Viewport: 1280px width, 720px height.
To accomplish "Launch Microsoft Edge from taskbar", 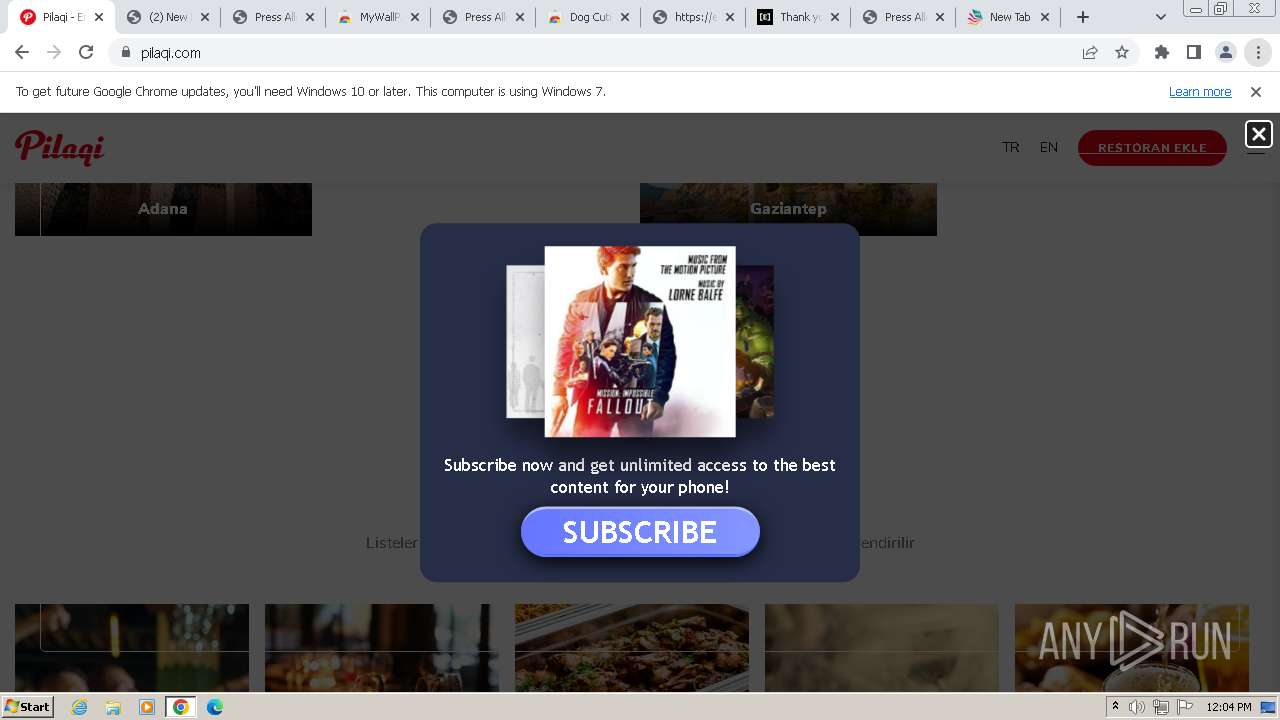I will tap(215, 707).
